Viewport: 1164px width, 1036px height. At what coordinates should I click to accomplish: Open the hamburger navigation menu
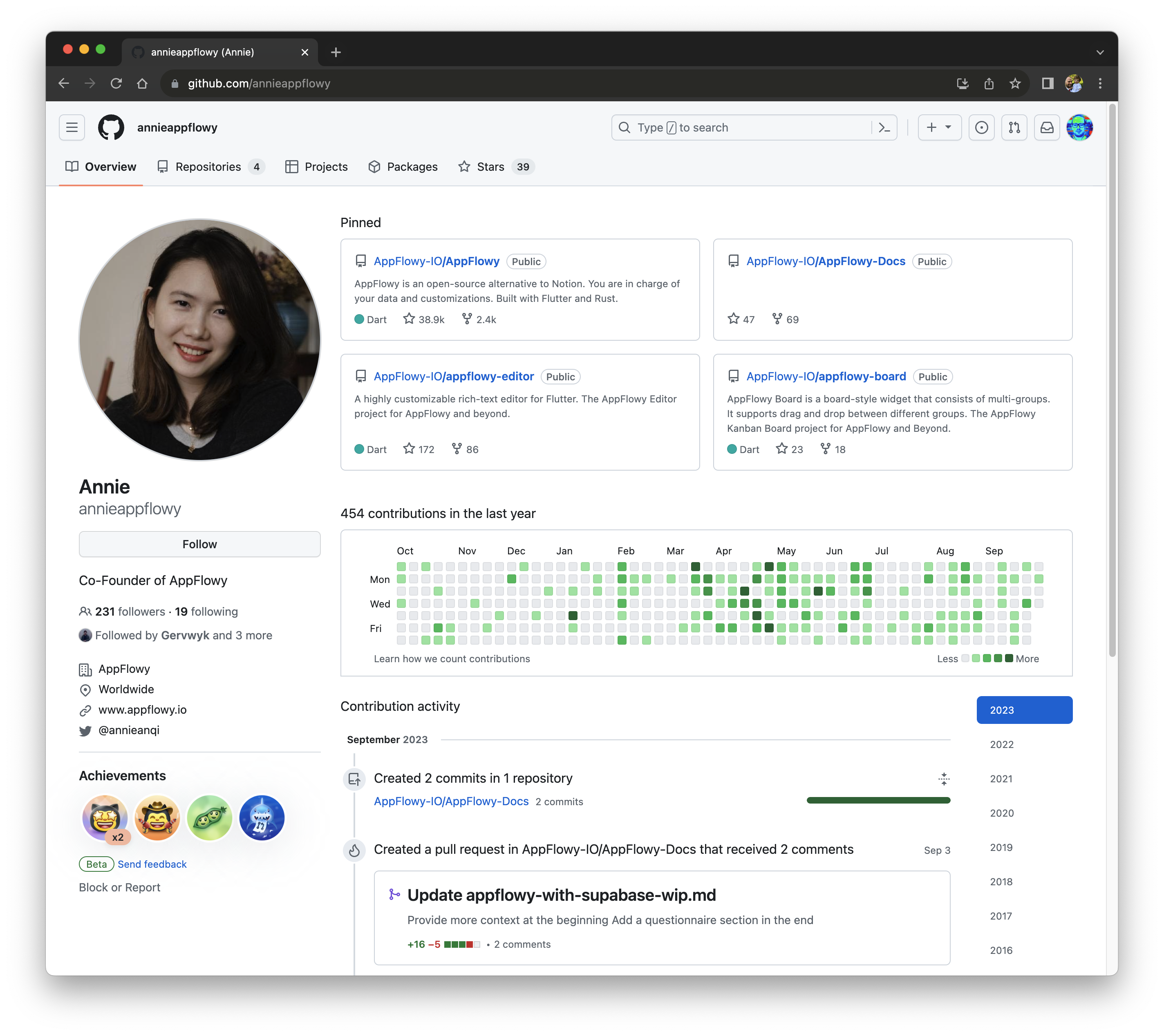(x=72, y=127)
